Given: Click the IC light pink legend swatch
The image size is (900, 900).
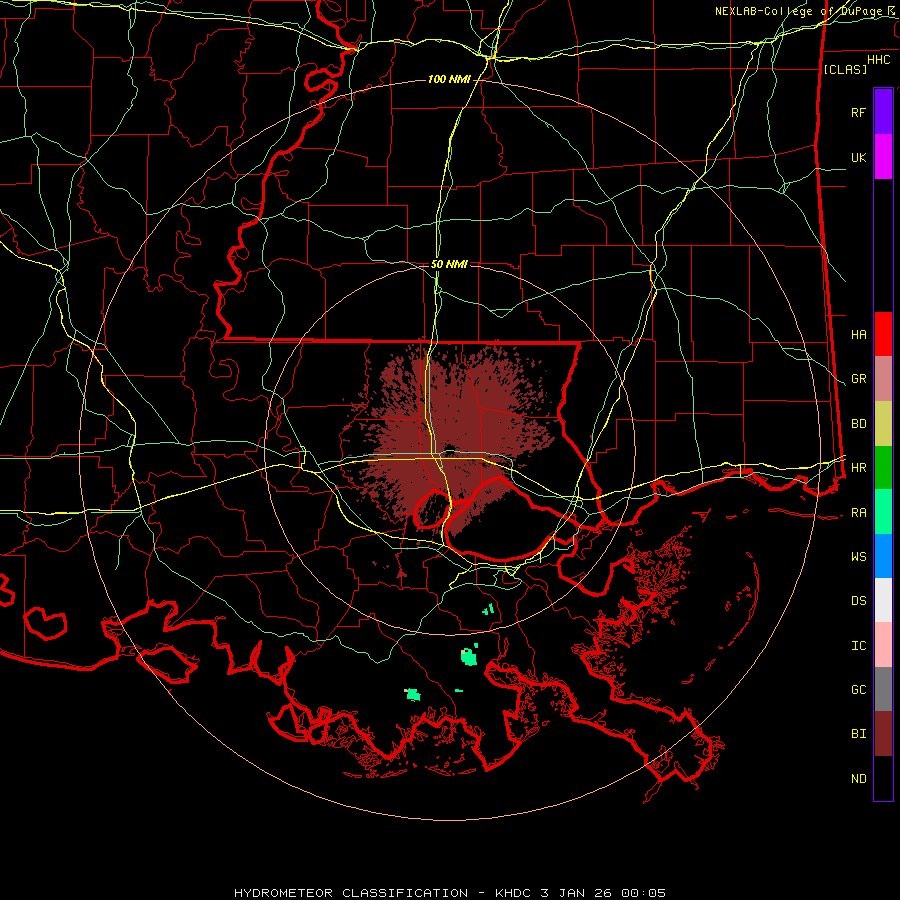Looking at the screenshot, I should pos(883,645).
